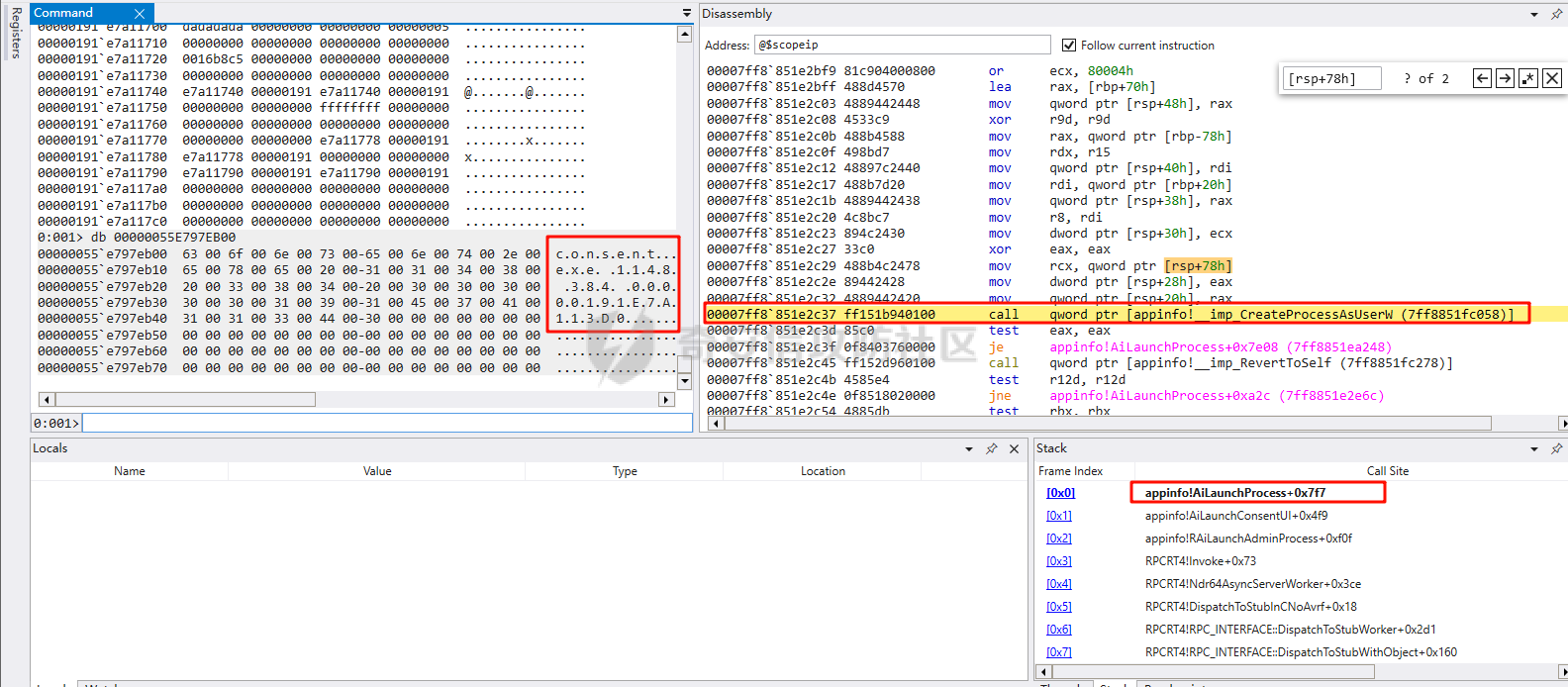Pin the Locals panel
This screenshot has width=1568, height=687.
click(991, 448)
